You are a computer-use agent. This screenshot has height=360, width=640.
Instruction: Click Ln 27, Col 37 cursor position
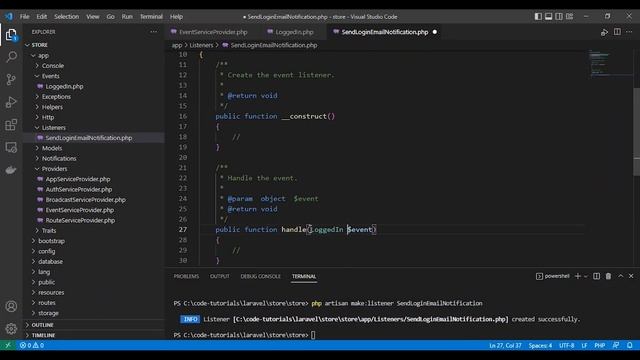(x=505, y=345)
